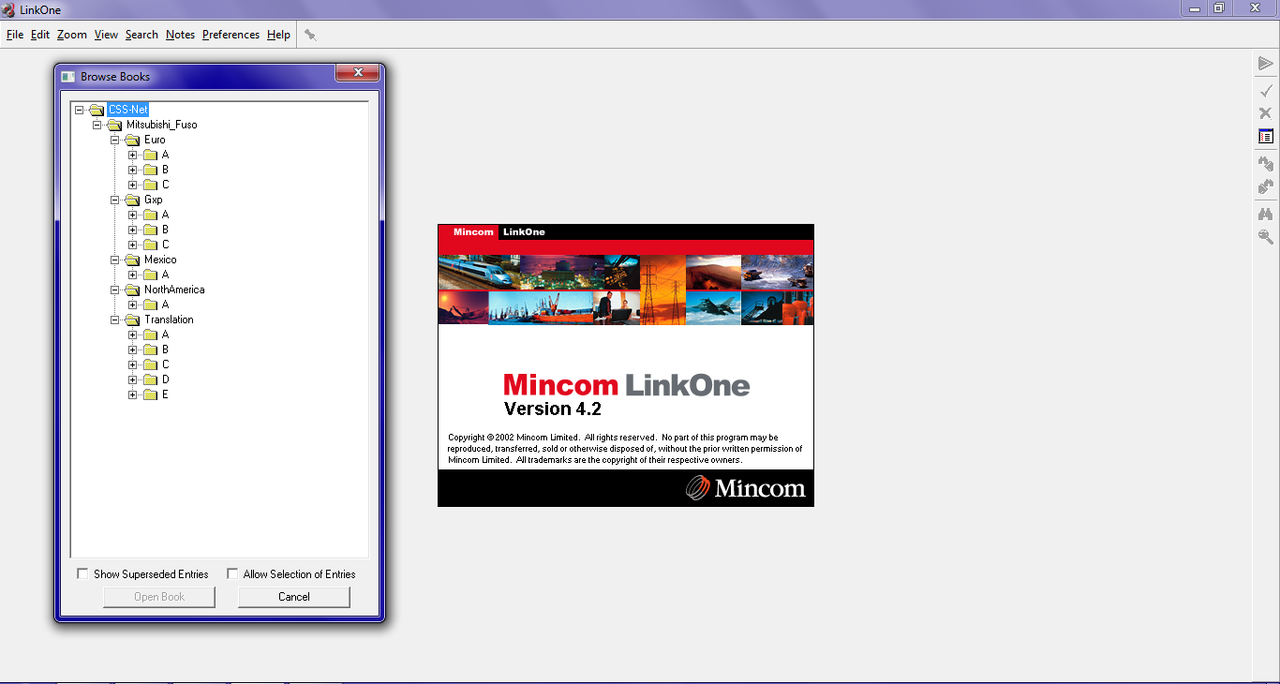The width and height of the screenshot is (1280, 684).
Task: Open the Help menu
Action: (278, 34)
